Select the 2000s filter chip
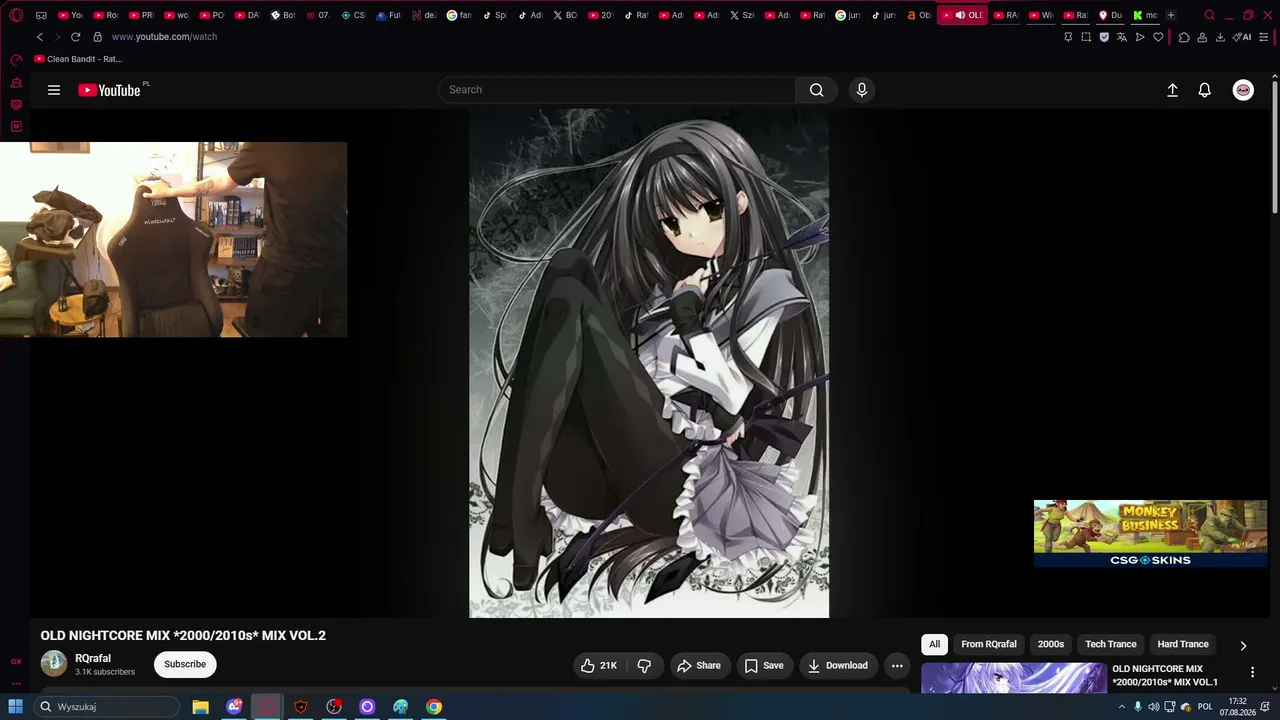Screen dimensions: 1280x720 click(1051, 644)
